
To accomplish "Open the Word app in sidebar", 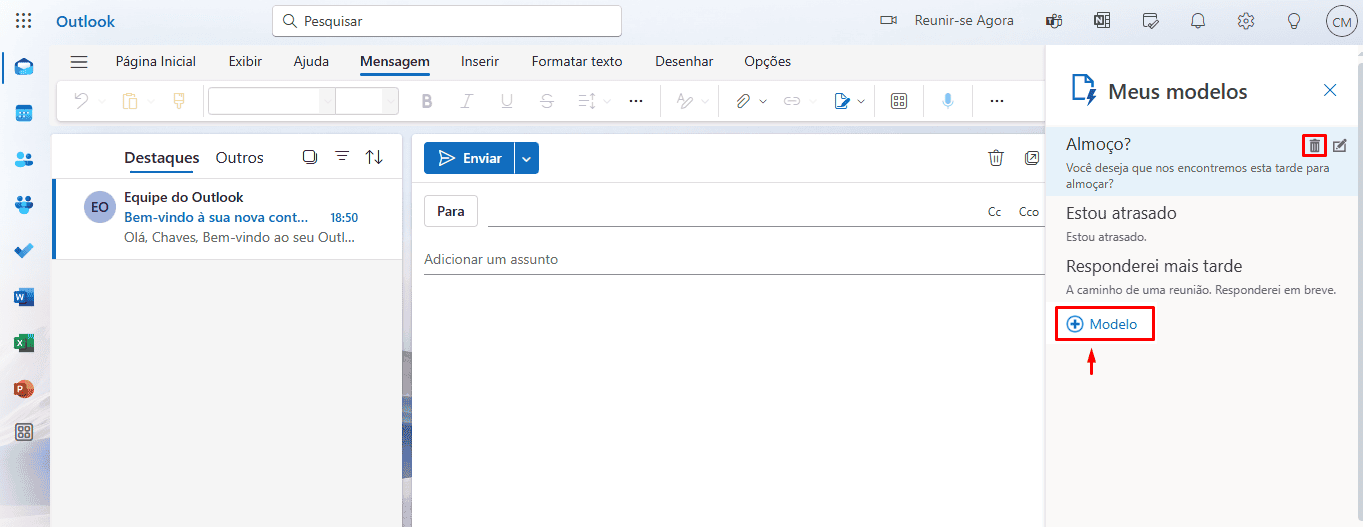I will point(24,297).
